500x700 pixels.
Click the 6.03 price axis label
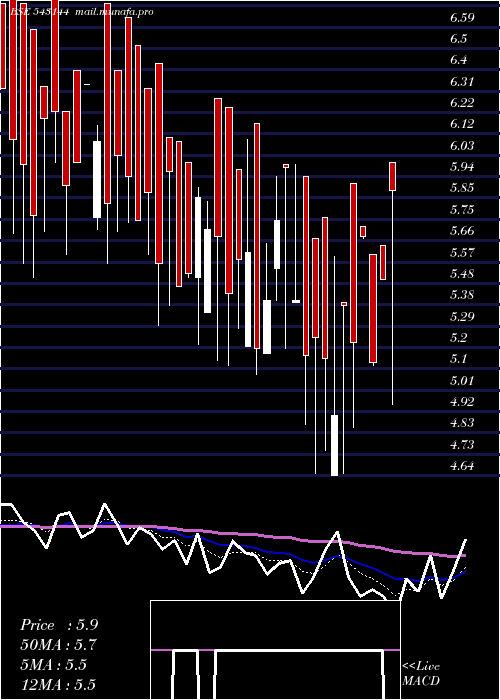click(x=462, y=146)
